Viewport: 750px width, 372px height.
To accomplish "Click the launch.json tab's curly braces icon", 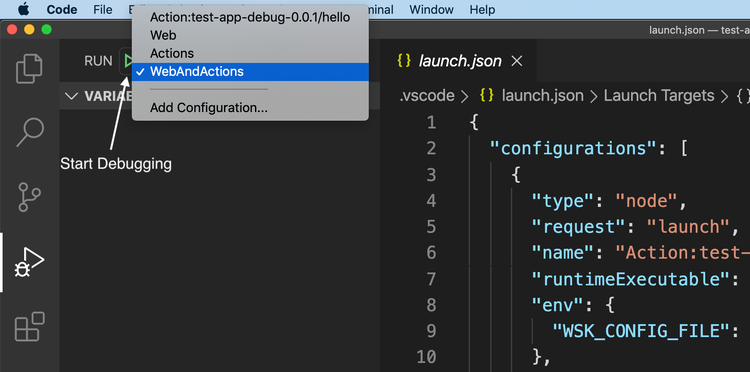I will pos(404,61).
